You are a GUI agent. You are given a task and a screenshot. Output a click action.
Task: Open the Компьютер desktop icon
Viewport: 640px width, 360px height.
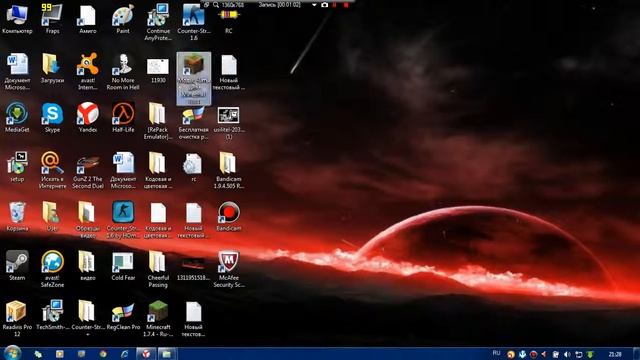(x=17, y=18)
